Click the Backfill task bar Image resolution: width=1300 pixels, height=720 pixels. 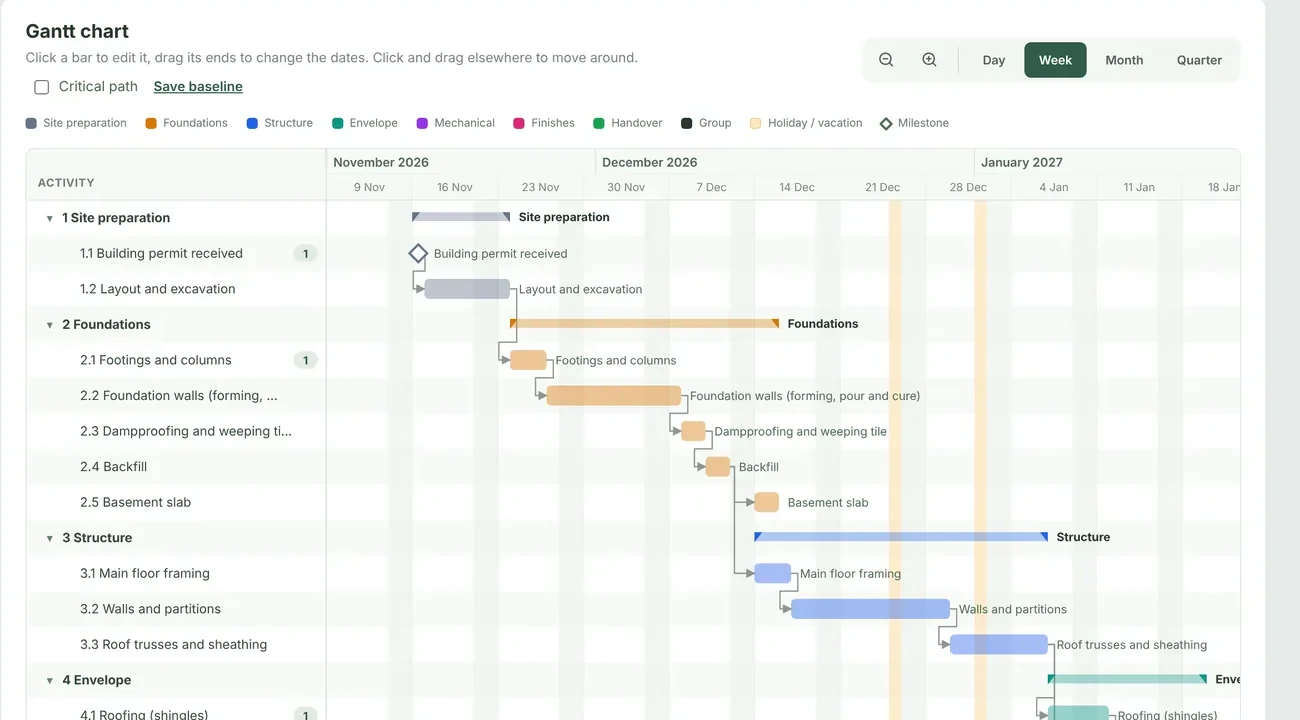[x=718, y=467]
